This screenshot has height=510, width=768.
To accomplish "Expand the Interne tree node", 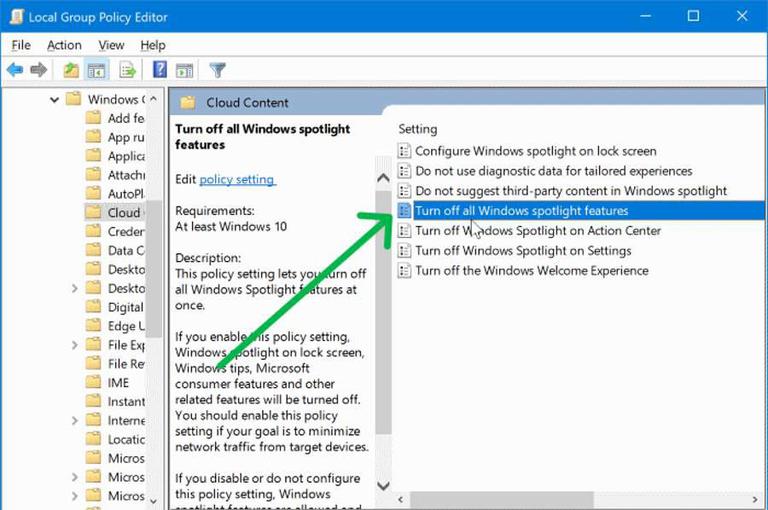I will click(74, 420).
